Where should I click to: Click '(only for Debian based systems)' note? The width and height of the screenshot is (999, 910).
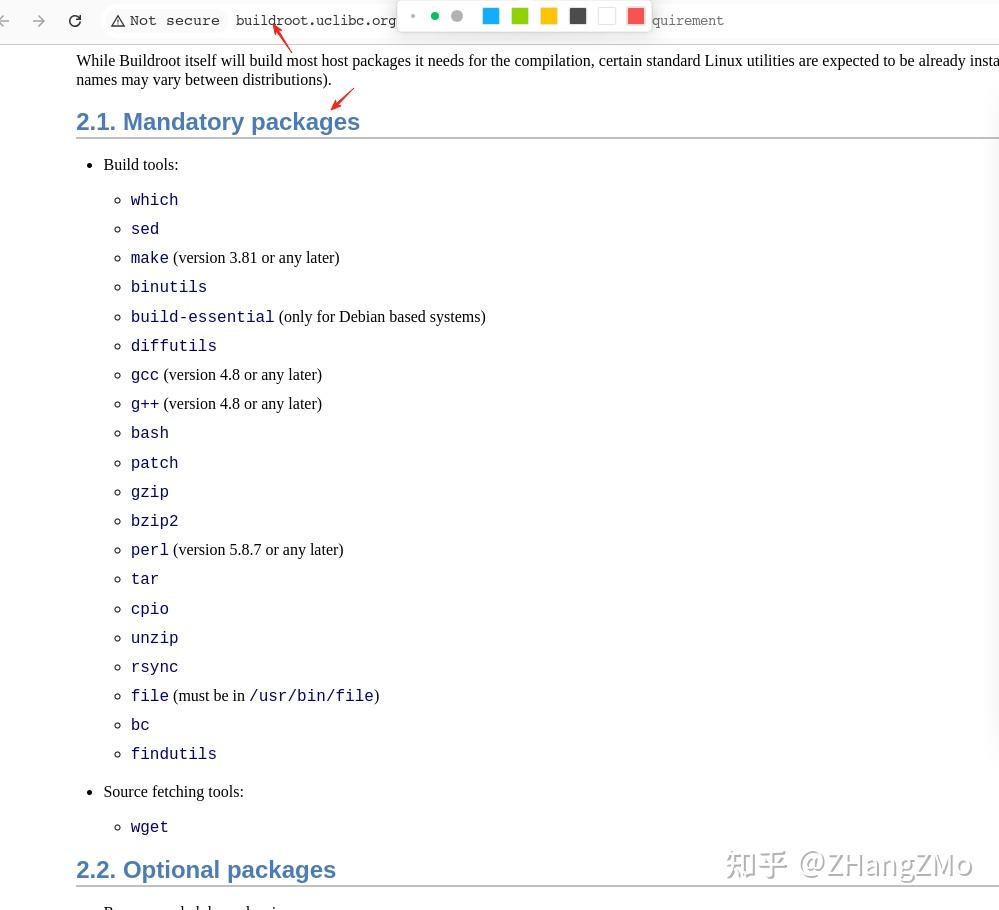click(x=382, y=317)
